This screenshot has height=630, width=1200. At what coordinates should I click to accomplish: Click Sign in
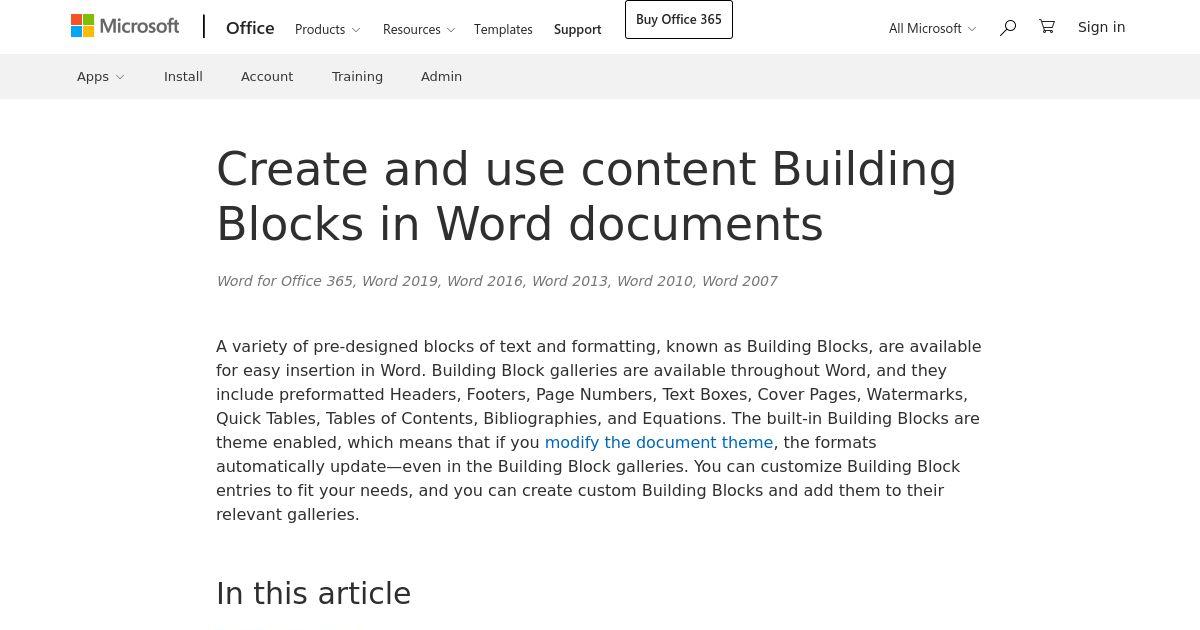point(1101,27)
